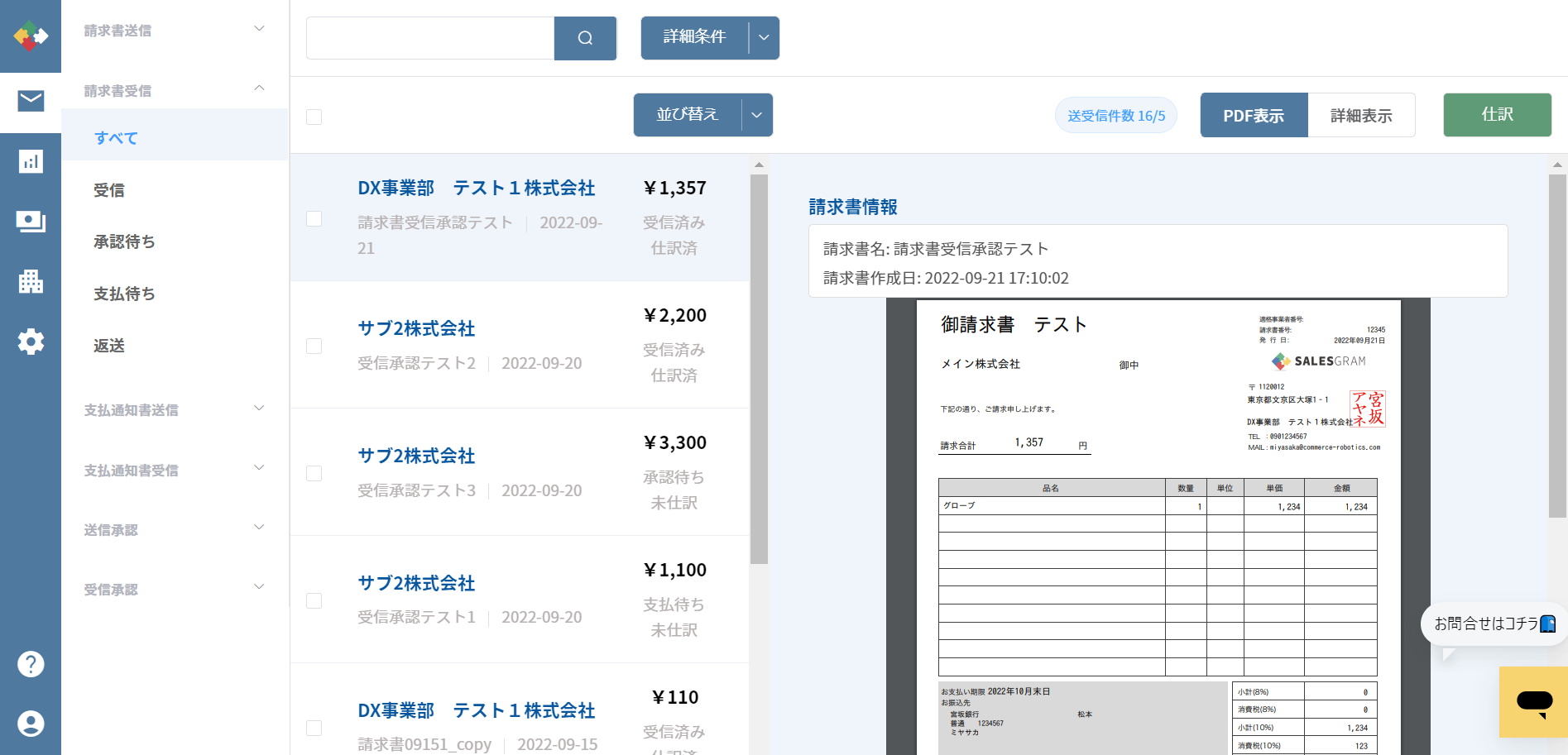The image size is (1568, 755).
Task: Click the invoice list scroll-up arrow
Action: [759, 165]
